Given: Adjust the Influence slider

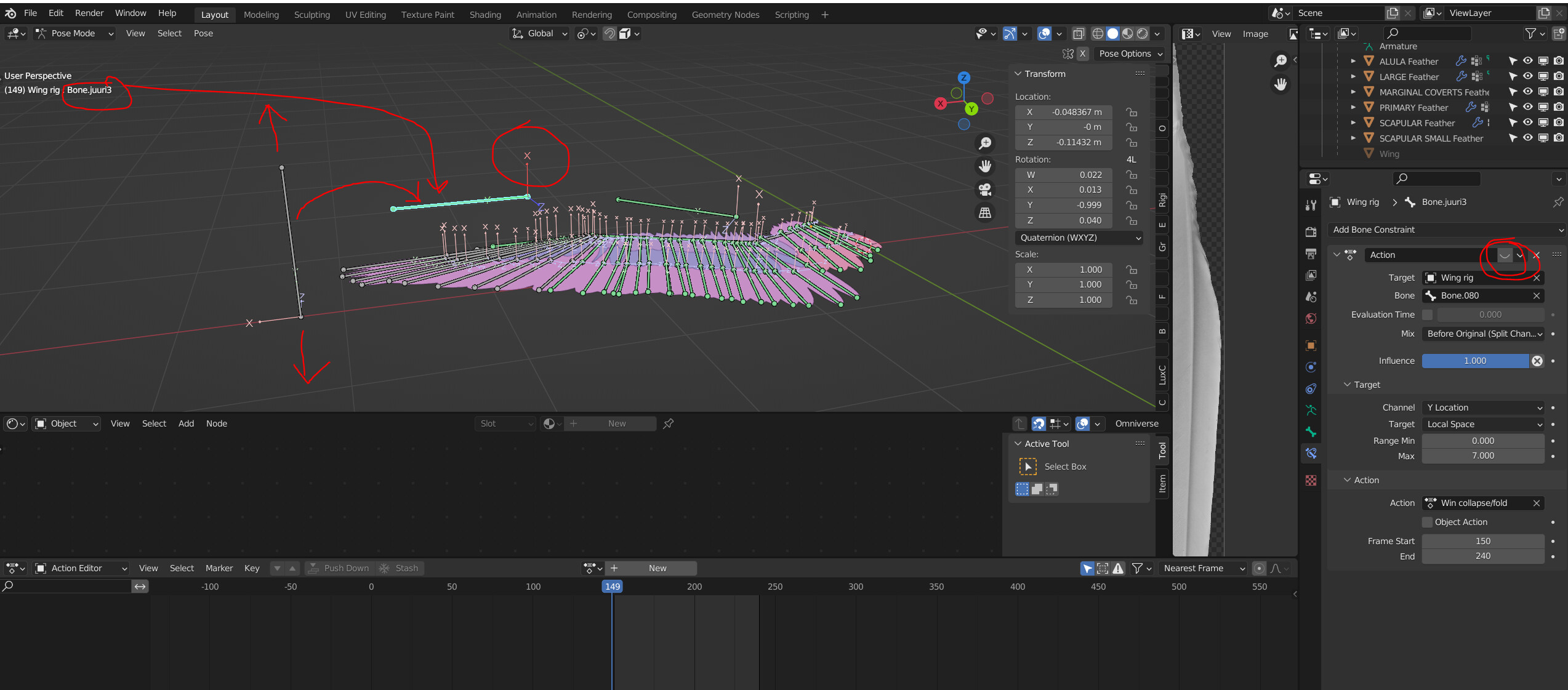Looking at the screenshot, I should click(1475, 361).
